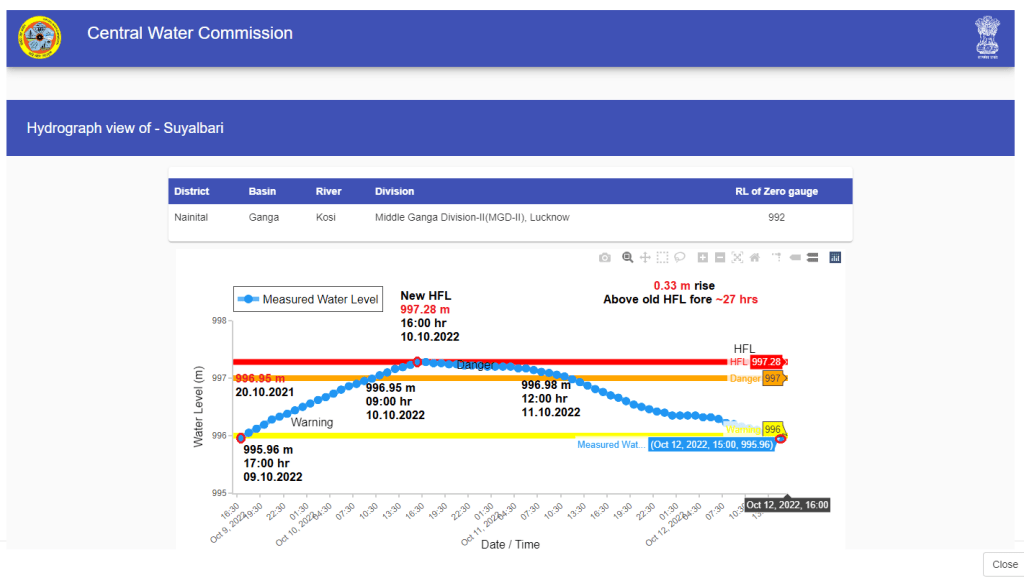Screen dimensions: 1024x578
Task: Click the Zoom In plus icon
Action: coord(703,258)
